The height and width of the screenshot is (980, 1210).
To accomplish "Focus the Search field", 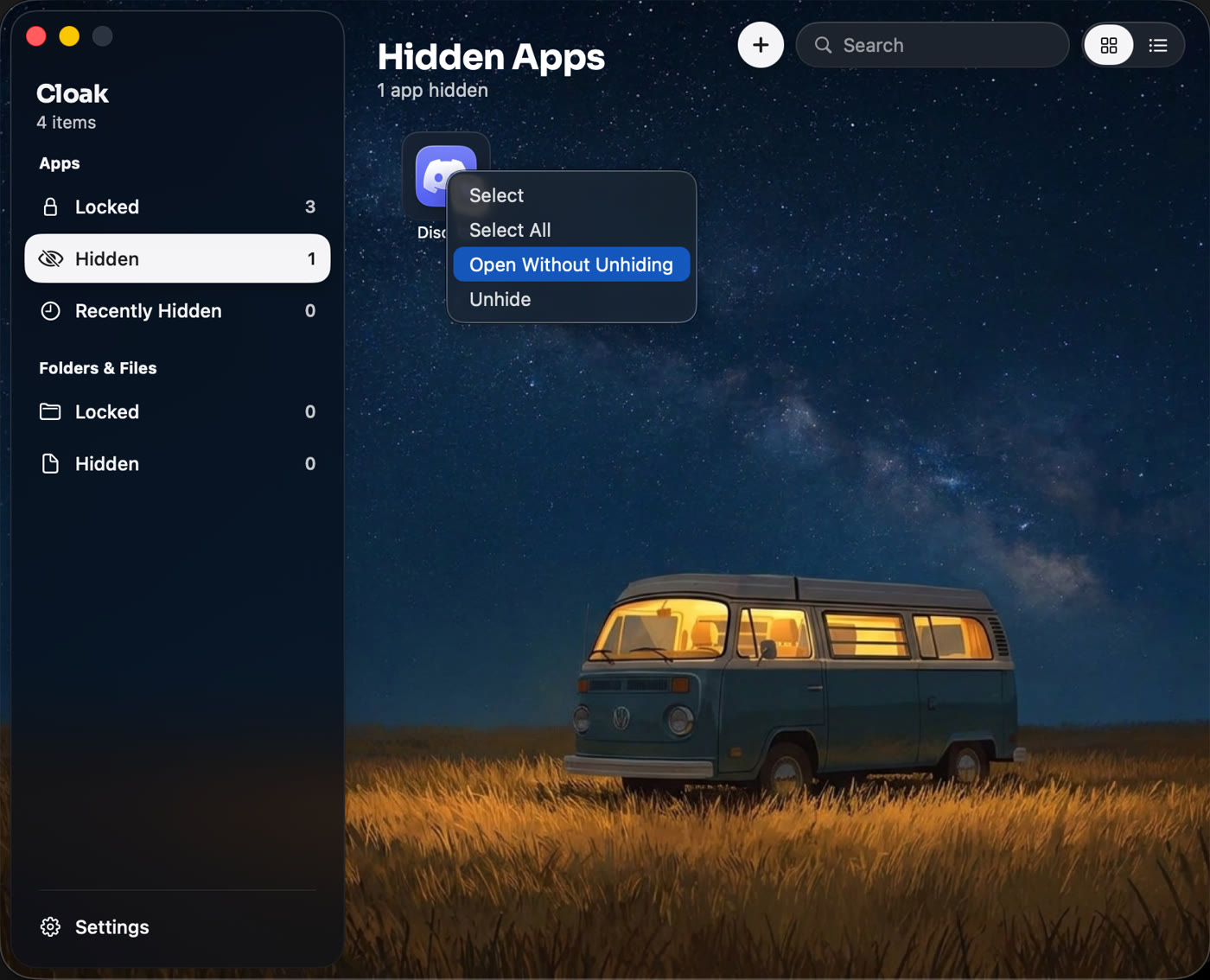I will 933,45.
